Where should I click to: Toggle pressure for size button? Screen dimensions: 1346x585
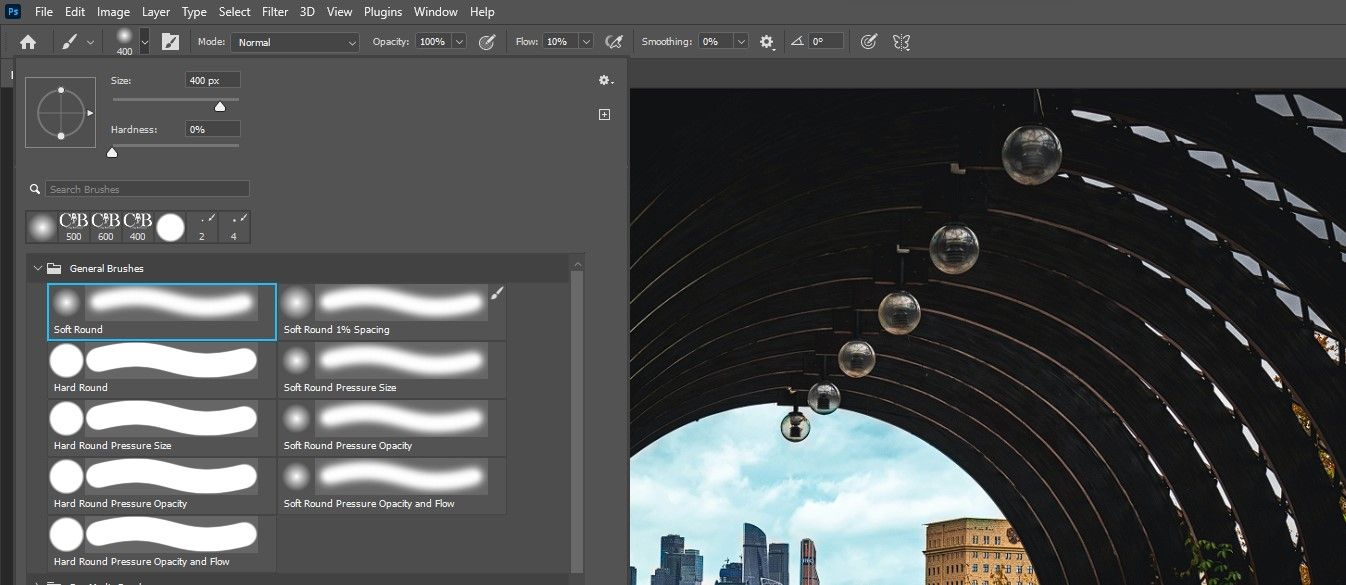(x=868, y=42)
